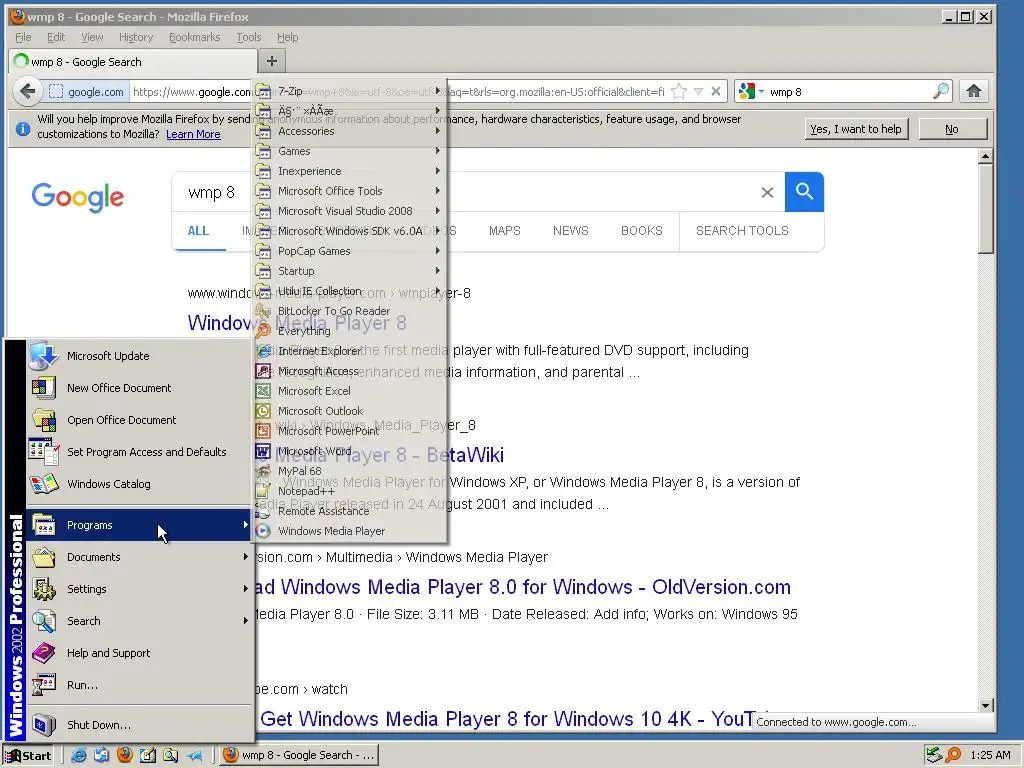Open Windows Media Player 8.0 OldVersion.com link
1024x768 pixels.
[522, 587]
